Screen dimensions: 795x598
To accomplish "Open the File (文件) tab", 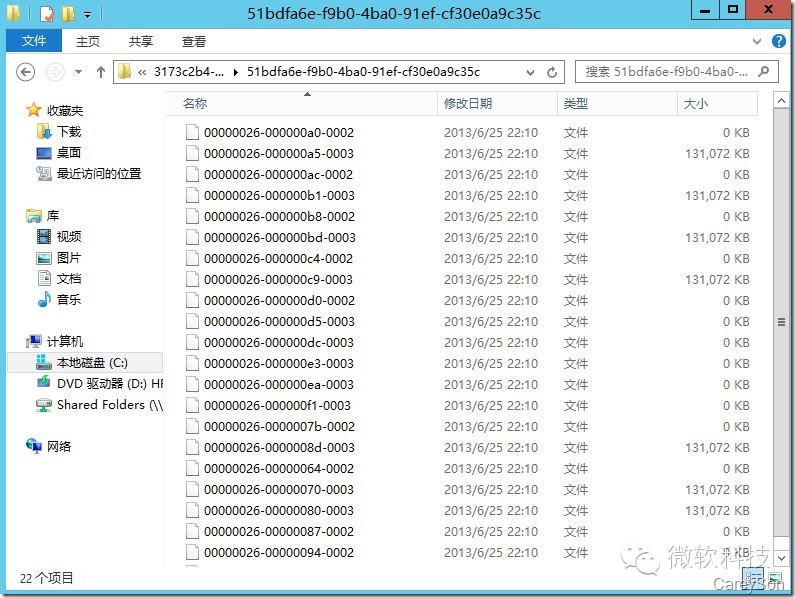I will pos(34,41).
